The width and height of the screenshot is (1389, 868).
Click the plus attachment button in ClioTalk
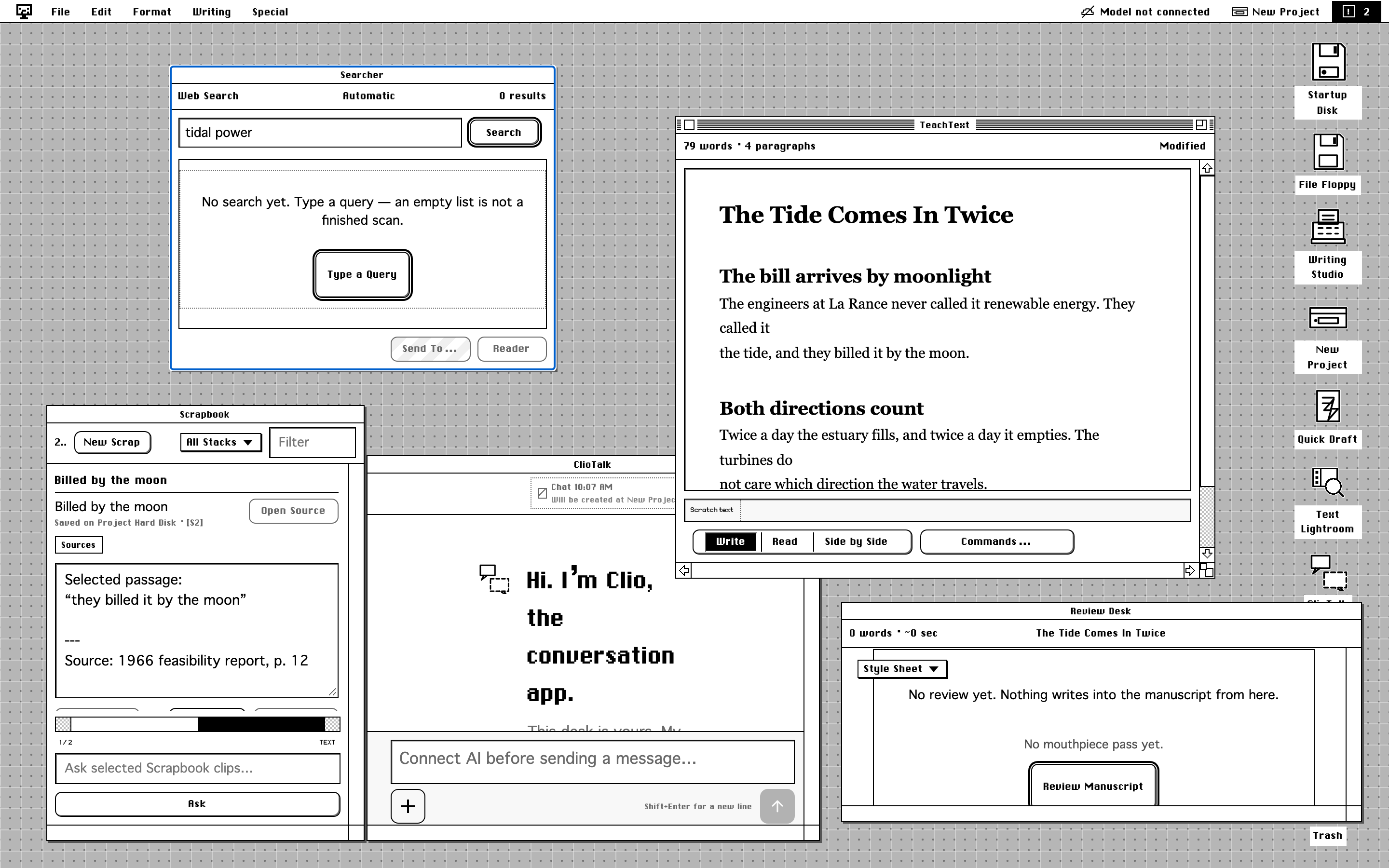click(408, 806)
